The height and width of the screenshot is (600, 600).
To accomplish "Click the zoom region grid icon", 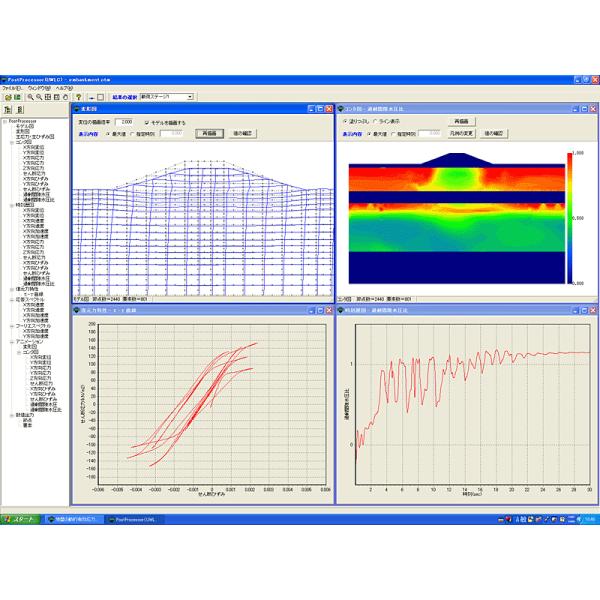I will click(x=48, y=97).
